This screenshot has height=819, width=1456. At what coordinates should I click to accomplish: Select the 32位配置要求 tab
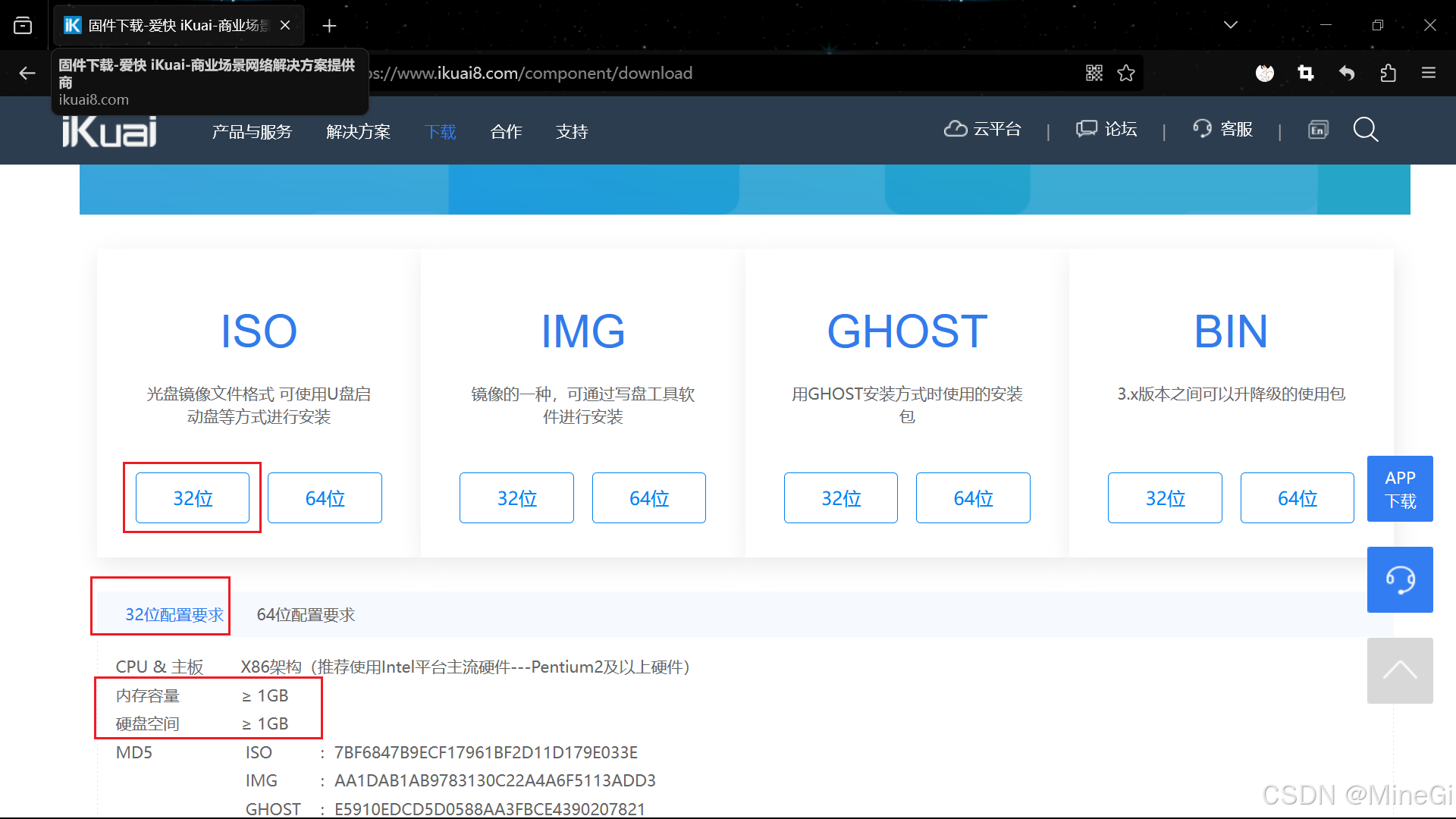pyautogui.click(x=174, y=615)
